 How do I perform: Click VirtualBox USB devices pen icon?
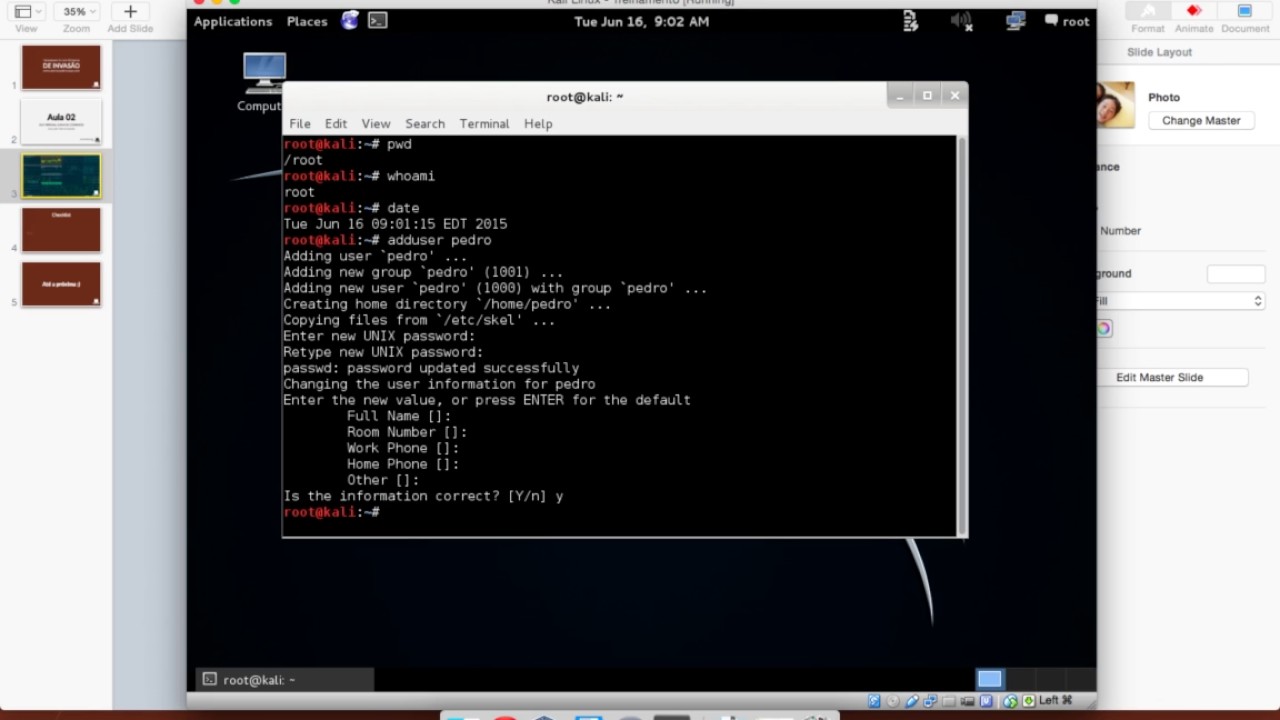click(x=914, y=701)
